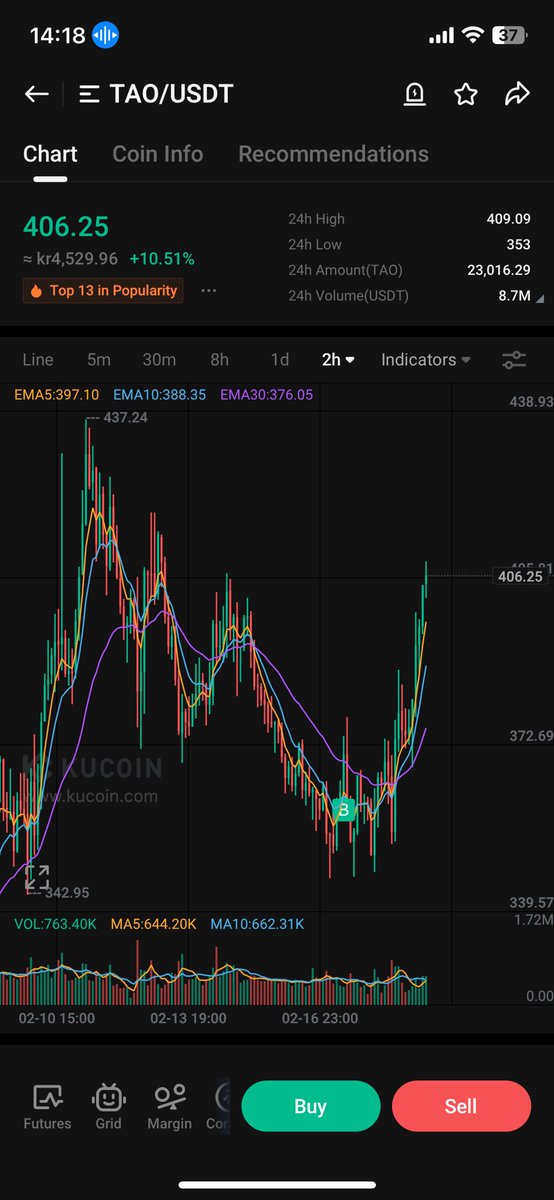Viewport: 554px width, 1200px height.
Task: Tap the B buy marker on chart
Action: point(344,810)
